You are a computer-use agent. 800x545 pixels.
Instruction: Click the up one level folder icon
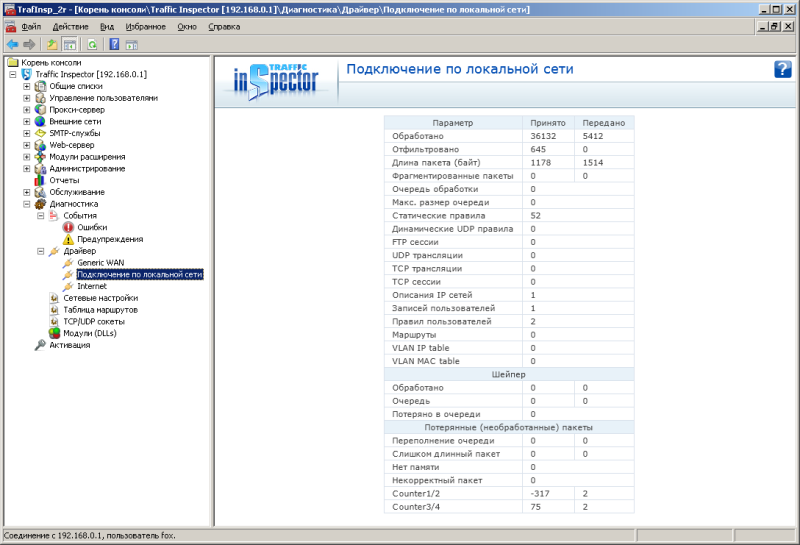(x=52, y=44)
